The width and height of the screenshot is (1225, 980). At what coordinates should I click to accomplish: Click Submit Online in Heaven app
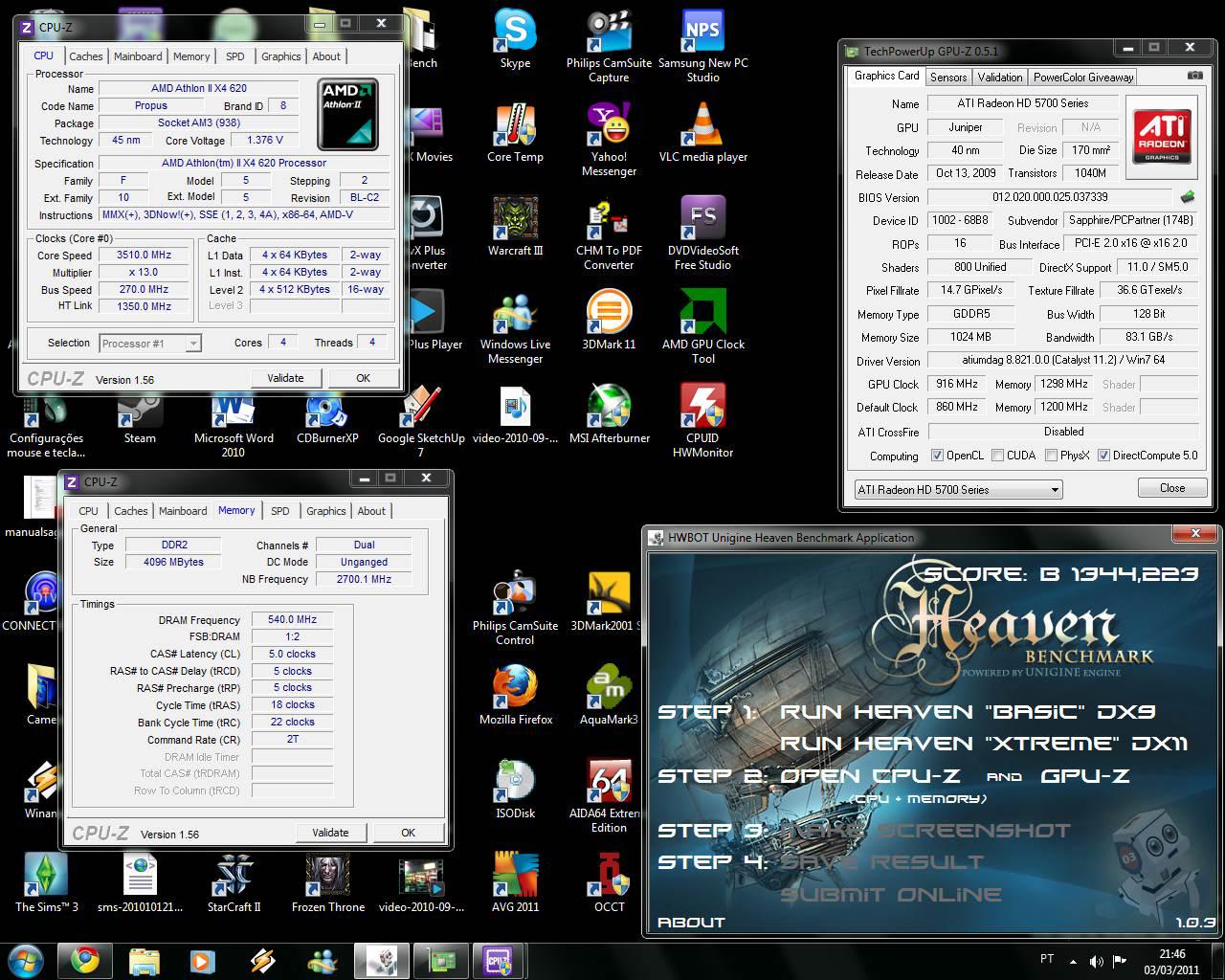[891, 896]
